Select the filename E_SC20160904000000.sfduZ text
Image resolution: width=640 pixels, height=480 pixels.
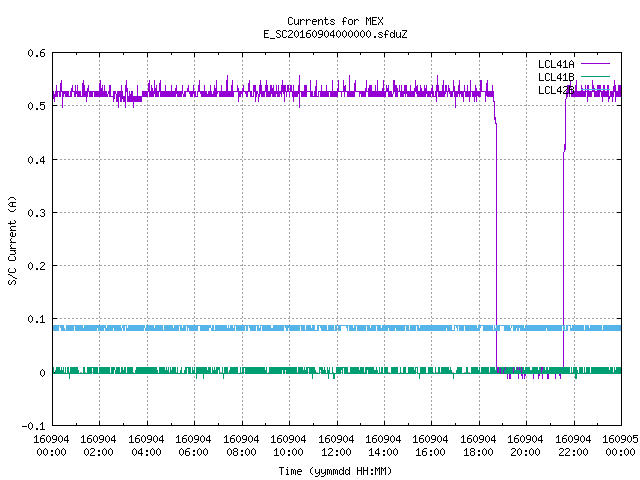[335, 34]
